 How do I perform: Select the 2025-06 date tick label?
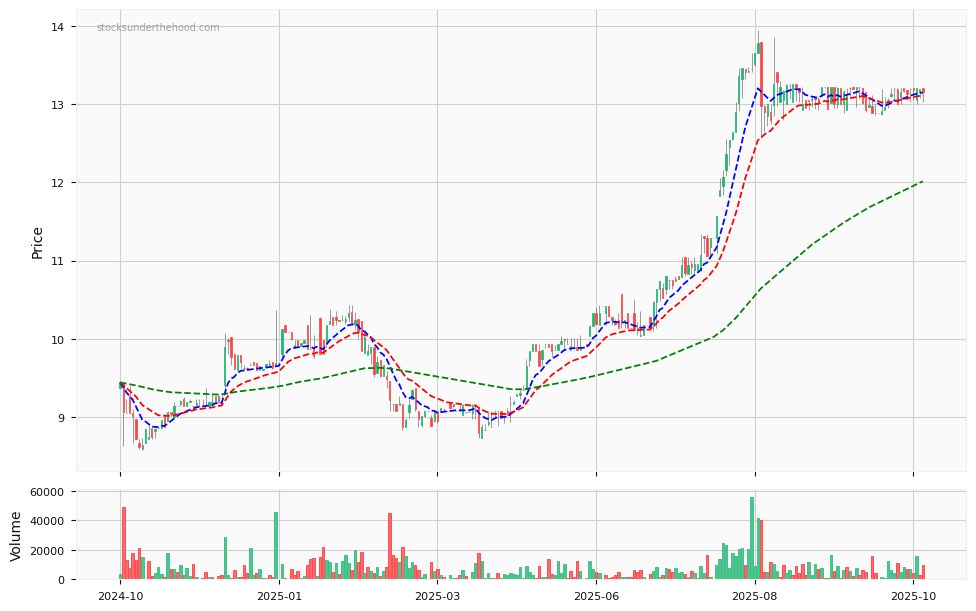[x=596, y=596]
